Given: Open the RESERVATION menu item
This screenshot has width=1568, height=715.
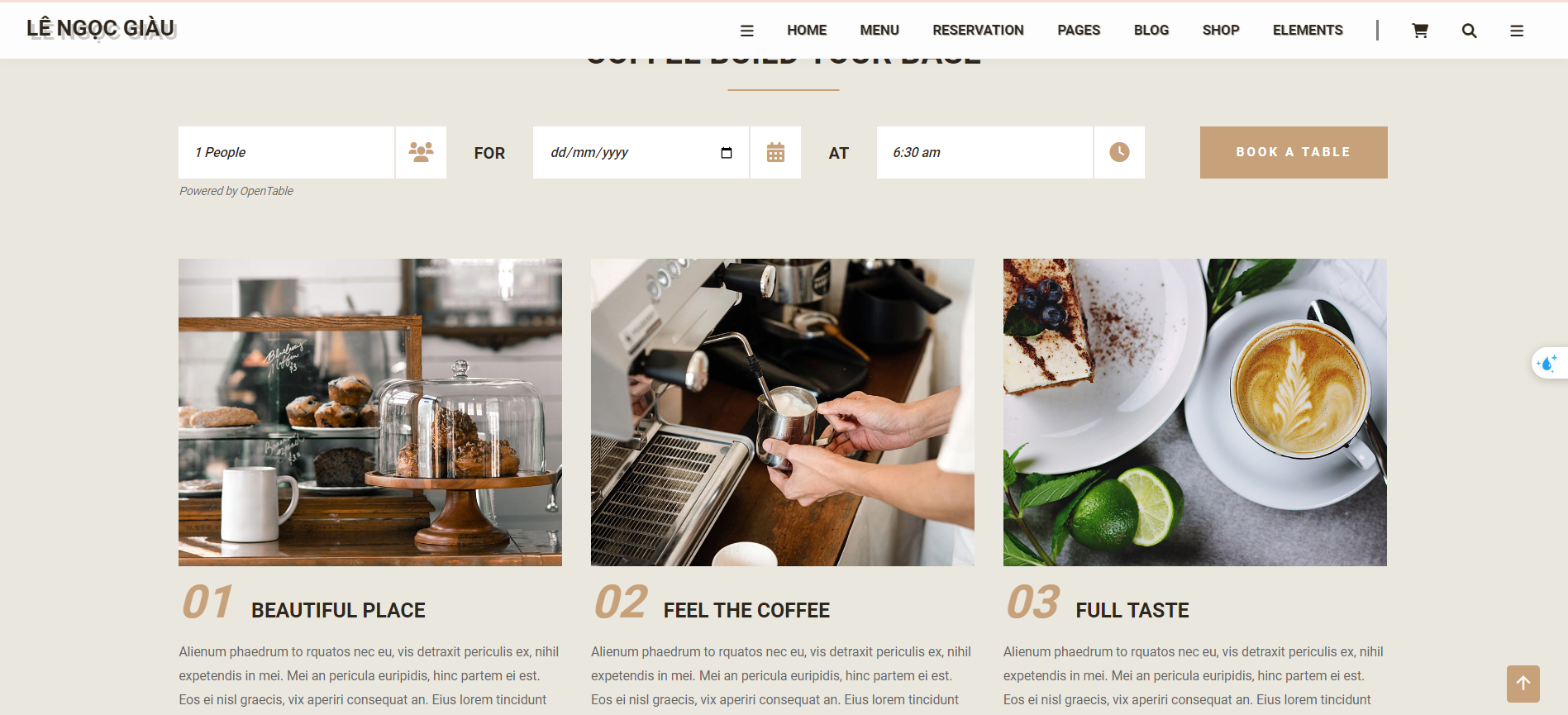Looking at the screenshot, I should tap(978, 31).
